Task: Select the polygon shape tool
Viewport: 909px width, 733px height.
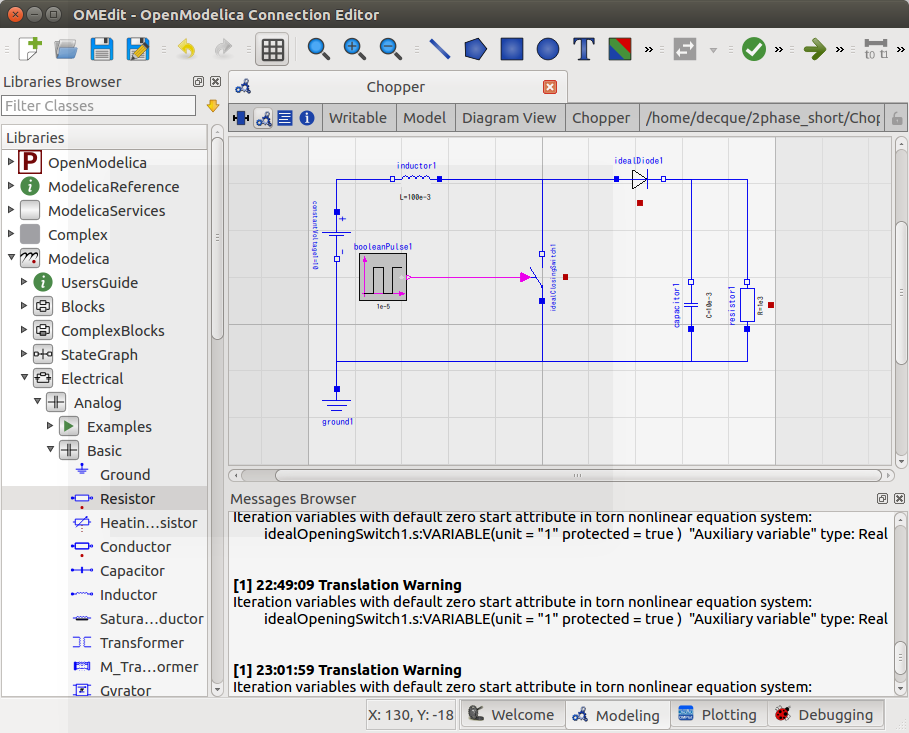Action: [x=475, y=49]
